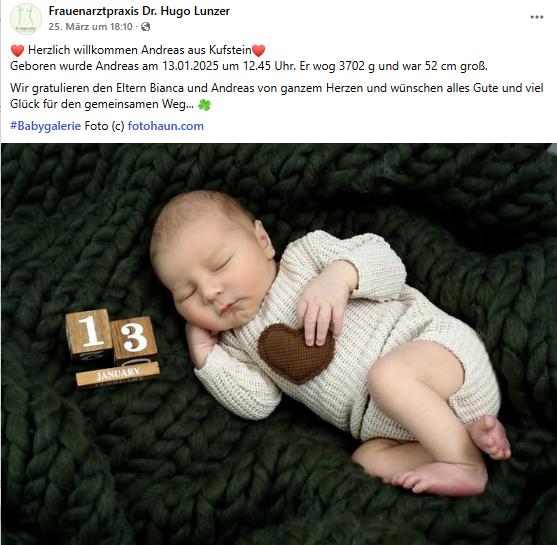This screenshot has height=545, width=557.
Task: Open the #Babygalerie hashtag
Action: (x=45, y=126)
